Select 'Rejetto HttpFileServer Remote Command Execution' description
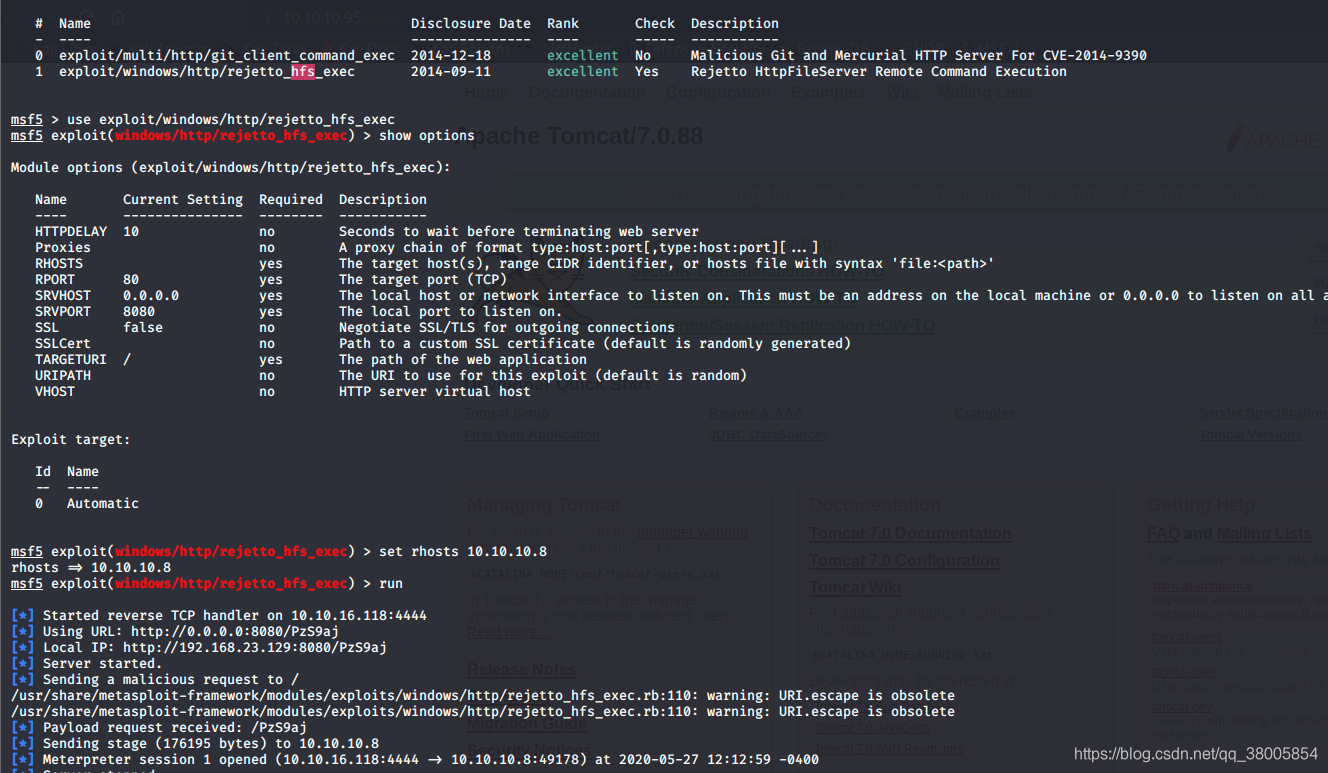The width and height of the screenshot is (1328, 773). pyautogui.click(x=879, y=71)
